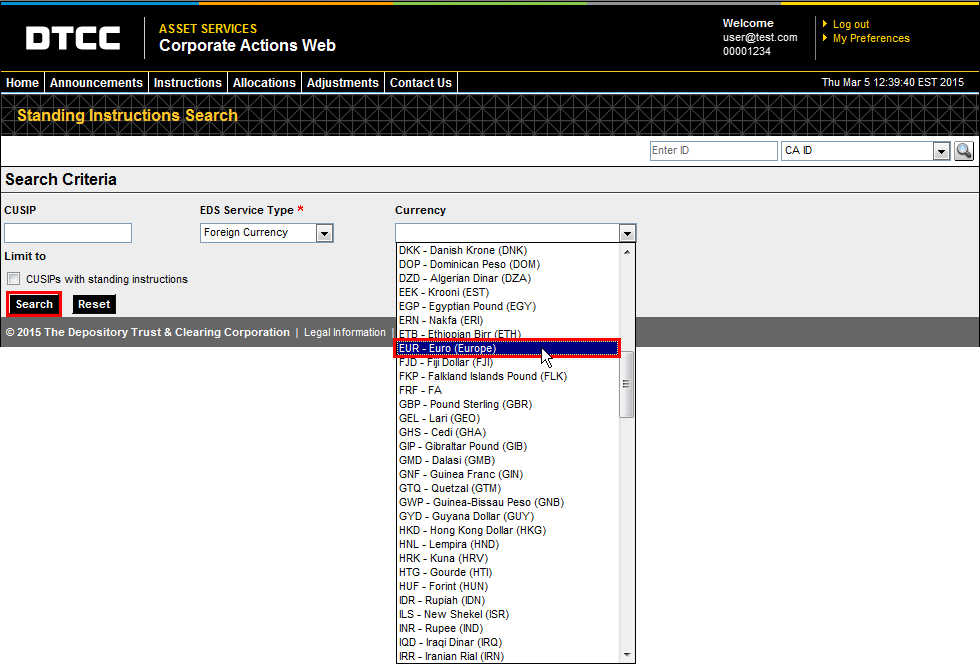Enable CUSIPs with standing instructions checkbox
Viewport: 980px width, 671px height.
point(14,279)
